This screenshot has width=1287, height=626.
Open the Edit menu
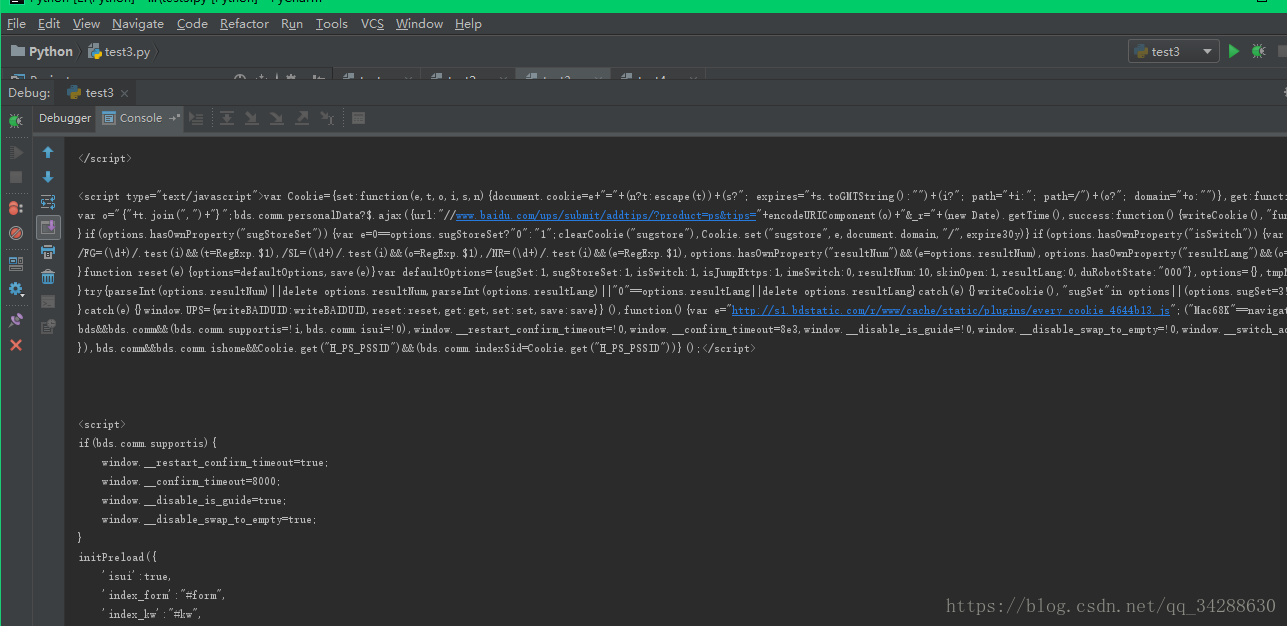[49, 23]
